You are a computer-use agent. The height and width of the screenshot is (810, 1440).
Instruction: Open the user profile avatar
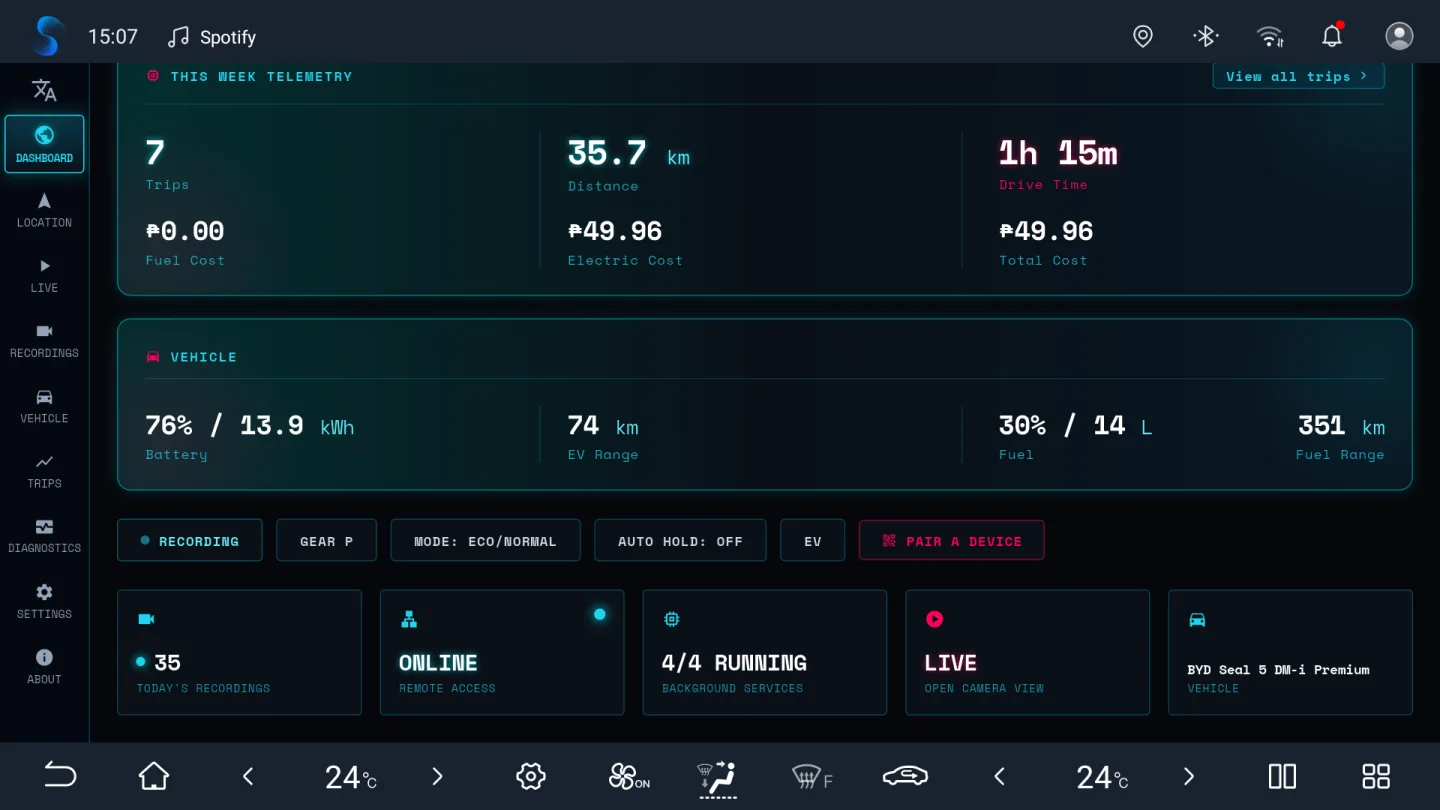pos(1399,36)
